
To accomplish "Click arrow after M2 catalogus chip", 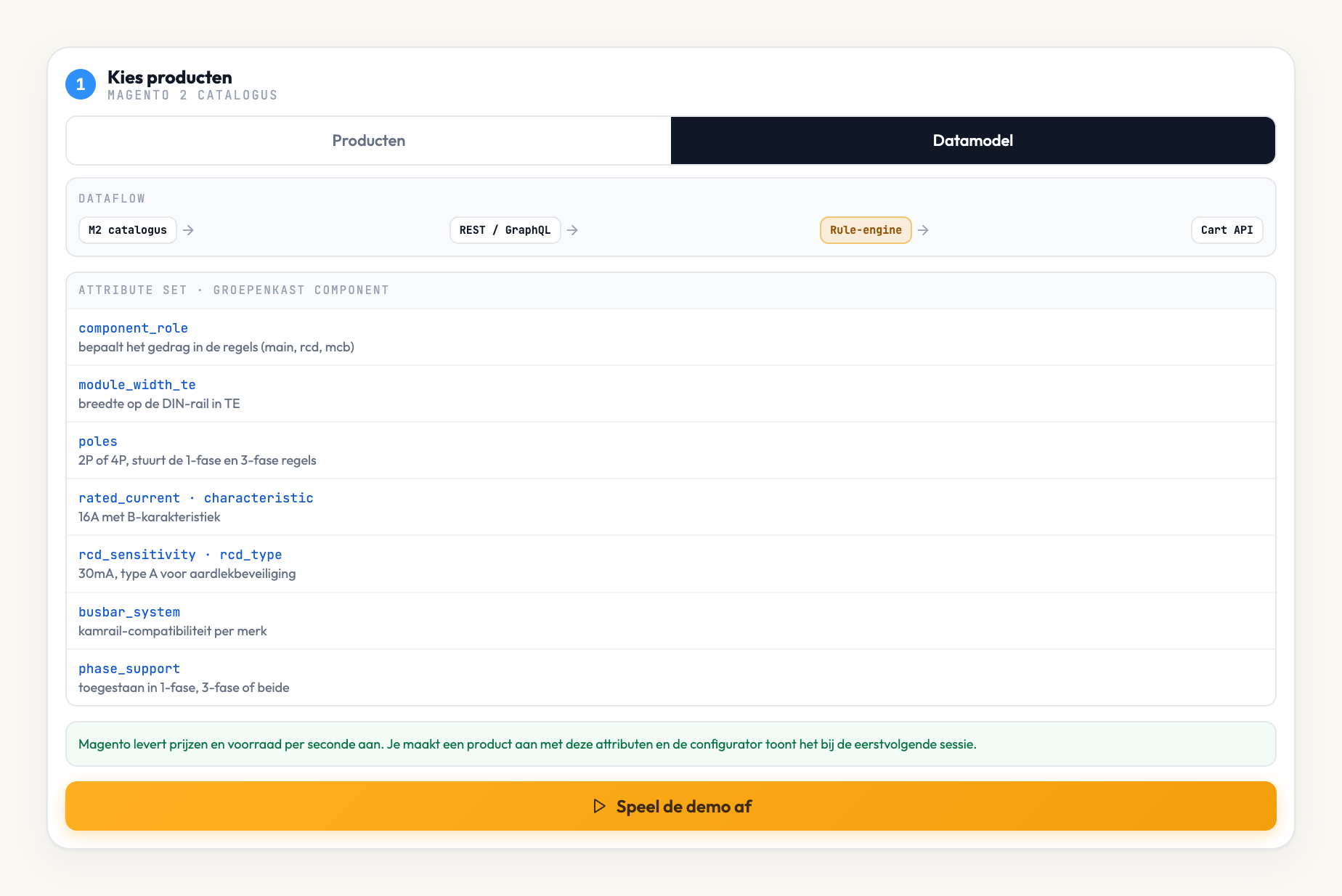I will click(189, 230).
